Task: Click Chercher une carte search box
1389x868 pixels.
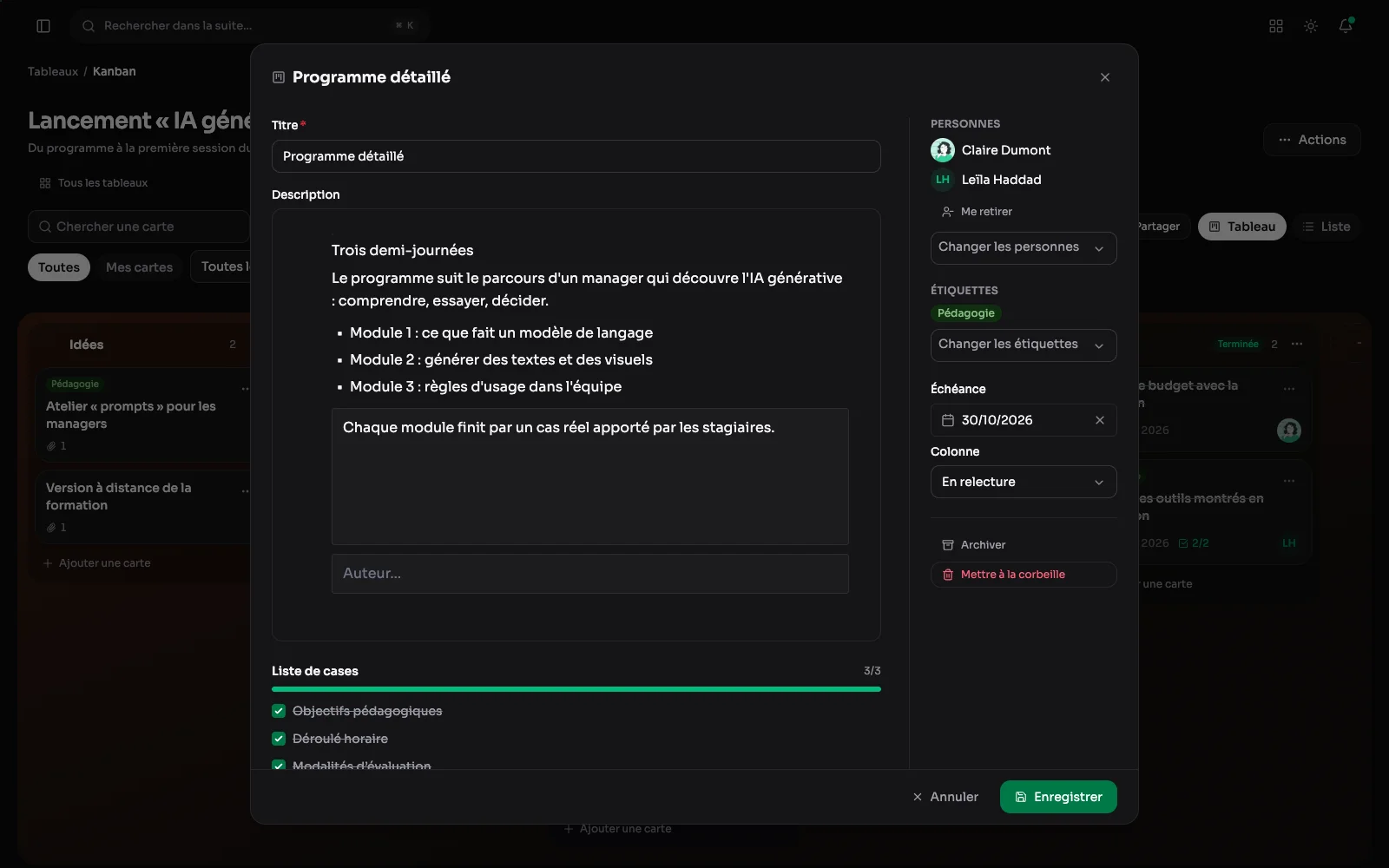Action: click(x=139, y=227)
